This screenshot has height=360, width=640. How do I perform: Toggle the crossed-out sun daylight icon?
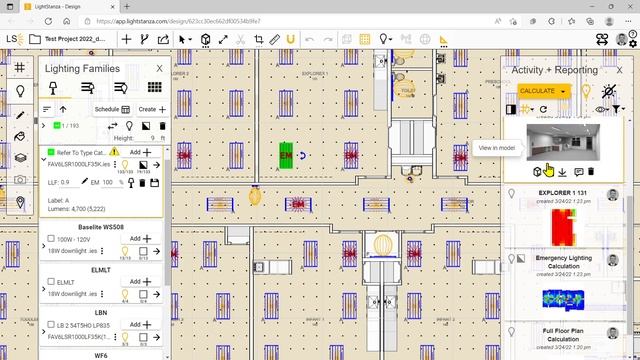click(608, 91)
